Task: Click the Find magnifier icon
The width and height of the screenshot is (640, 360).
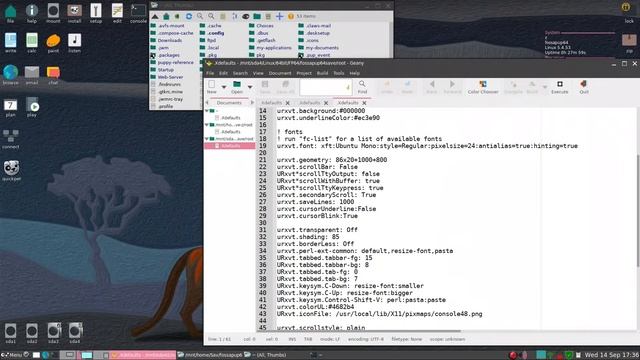Action: coord(362,84)
